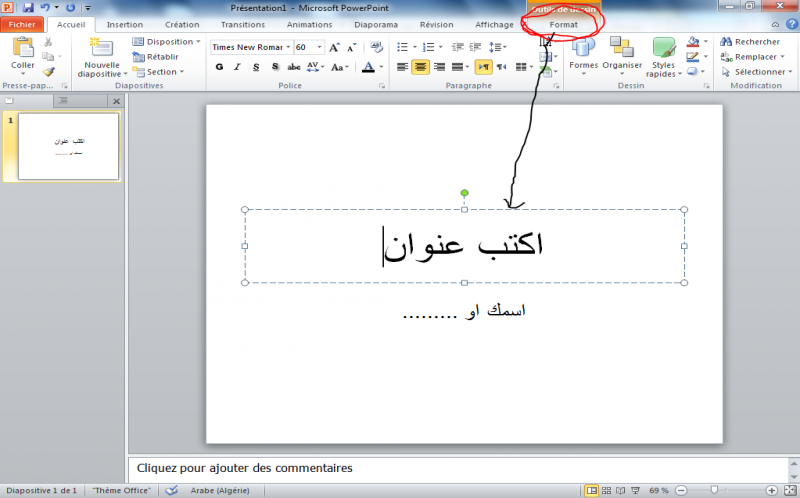Click the increase font size icon

click(x=335, y=47)
